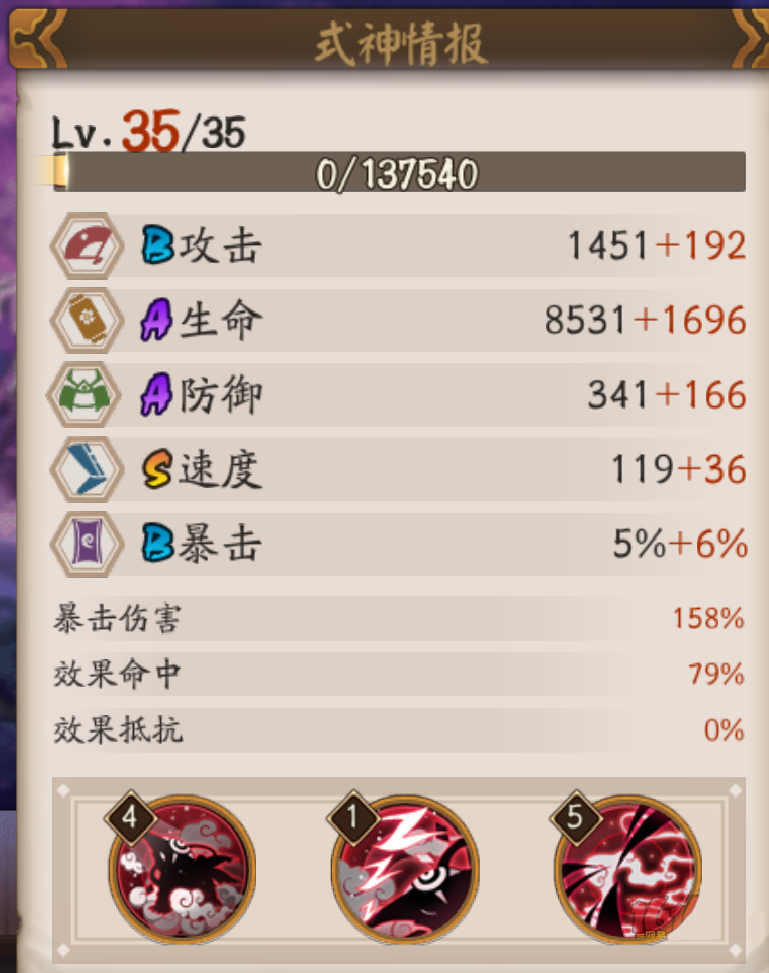Screen dimensions: 769x973
Task: Click the orange S grade beside 速度
Action: point(156,469)
